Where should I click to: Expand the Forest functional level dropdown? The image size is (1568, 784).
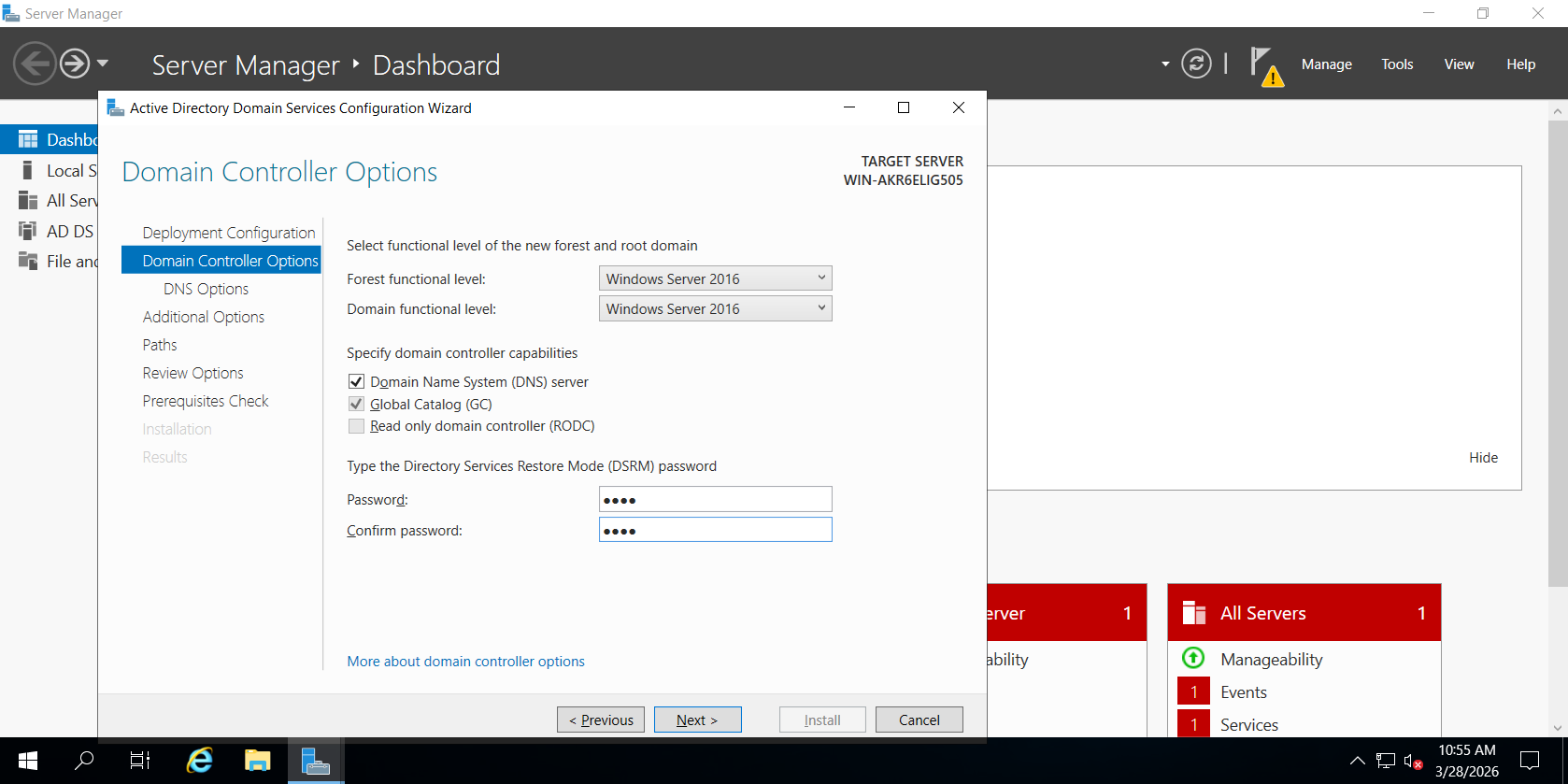point(715,278)
